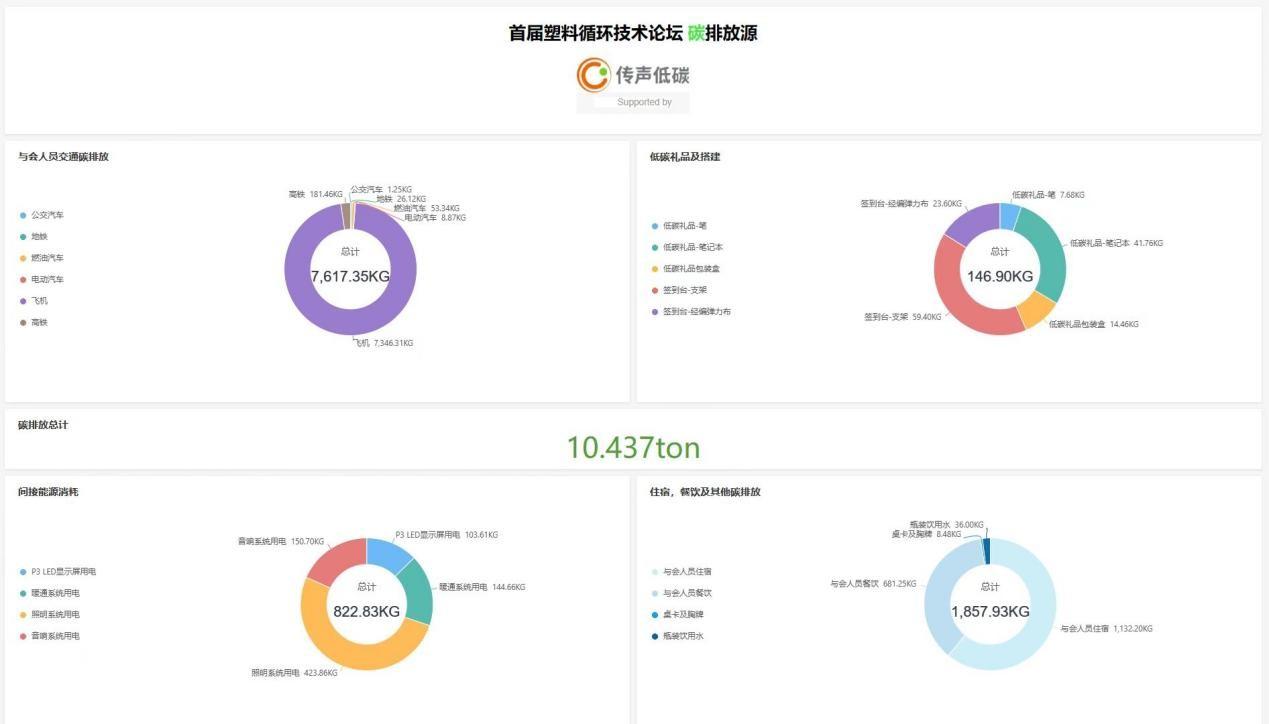
Task: Toggle 瓶装饮用水 legend entry
Action: pos(678,636)
